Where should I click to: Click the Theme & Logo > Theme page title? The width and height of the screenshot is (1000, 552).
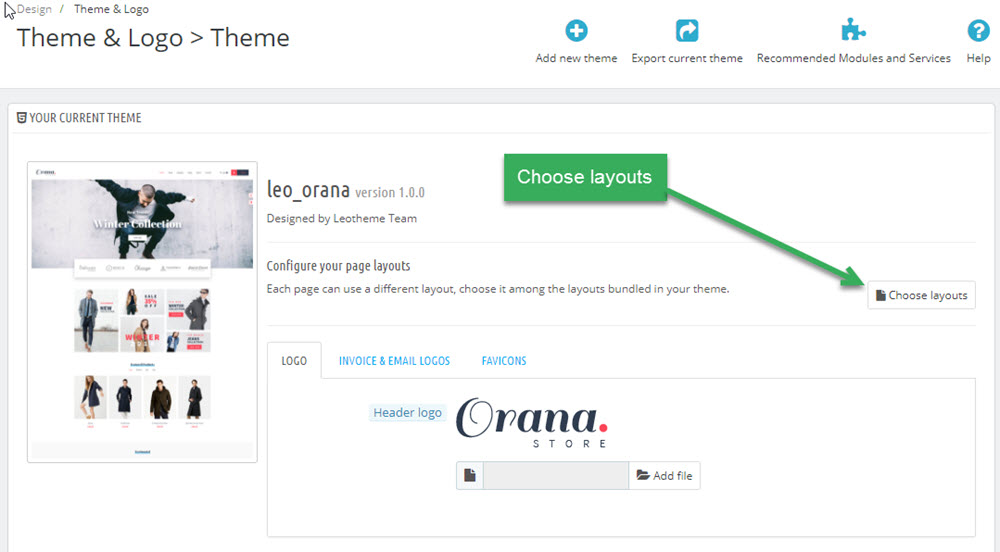tap(153, 38)
